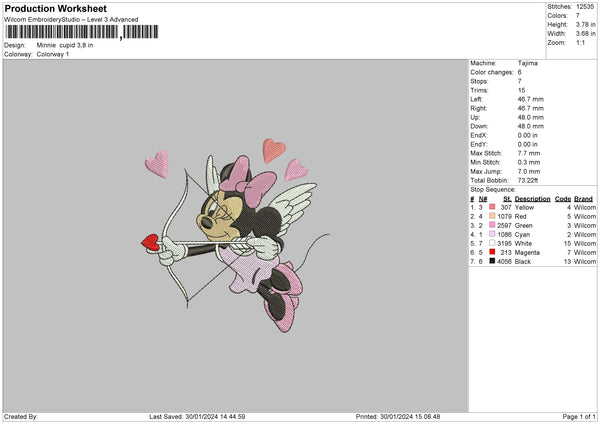The height and width of the screenshot is (424, 600).
Task: Click the Total Bobbin value '73.22ft'
Action: point(528,180)
